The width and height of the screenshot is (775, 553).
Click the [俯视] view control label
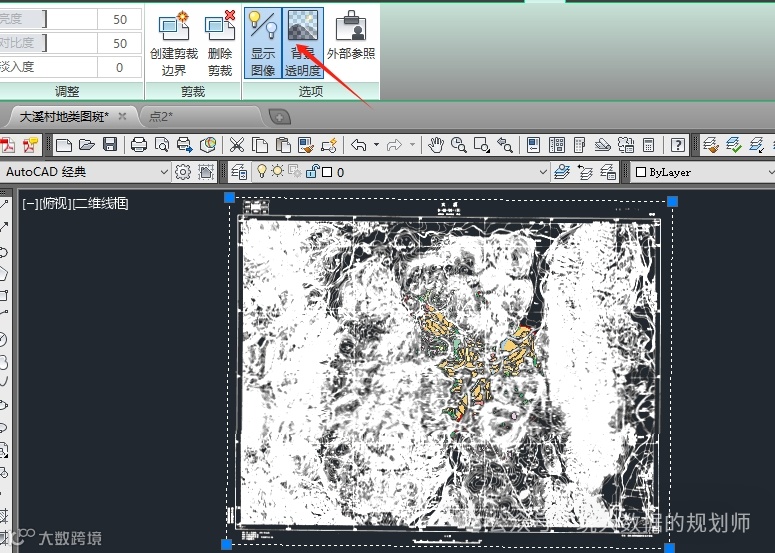(x=55, y=203)
